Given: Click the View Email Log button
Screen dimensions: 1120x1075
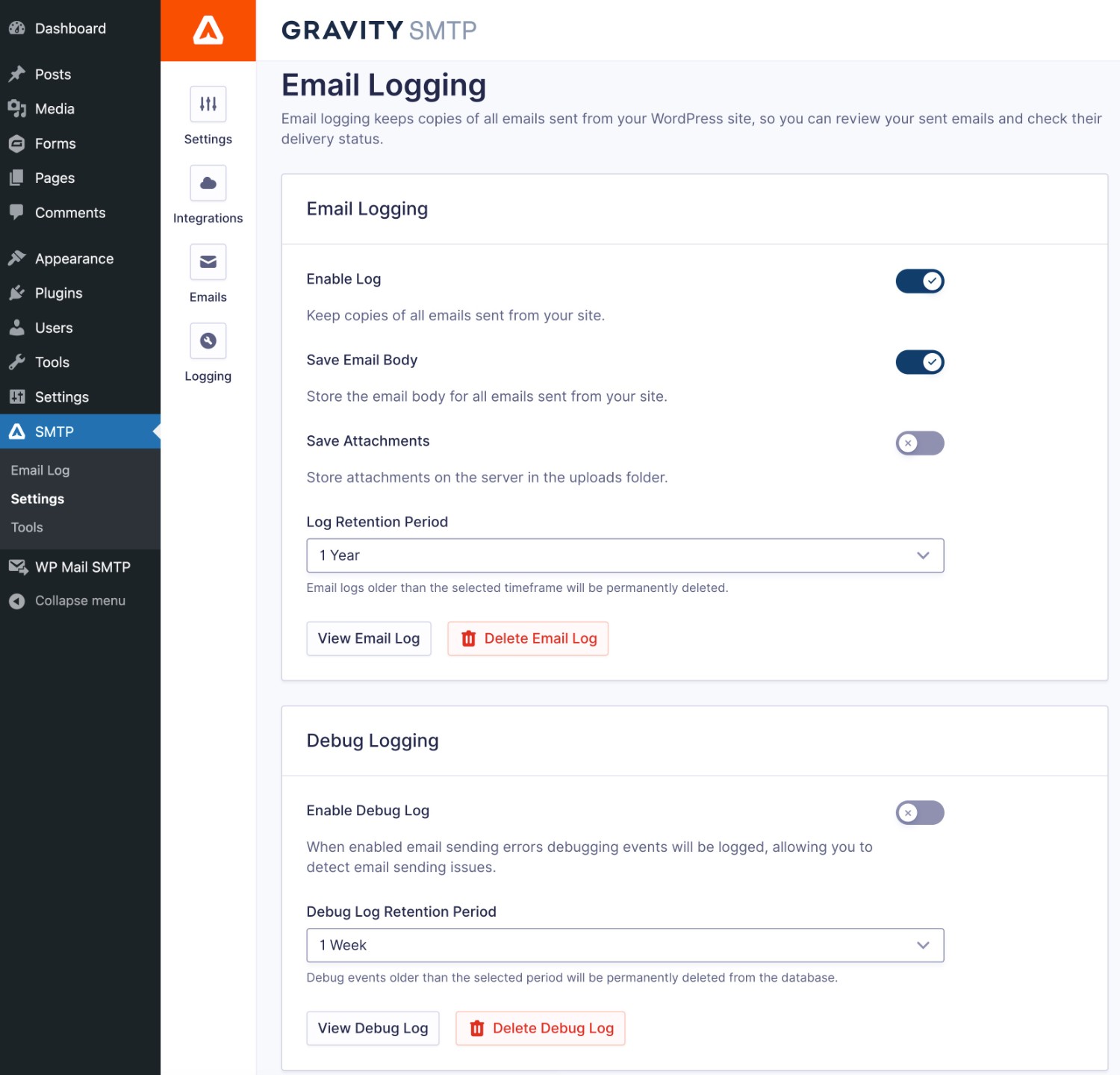Looking at the screenshot, I should click(x=369, y=638).
